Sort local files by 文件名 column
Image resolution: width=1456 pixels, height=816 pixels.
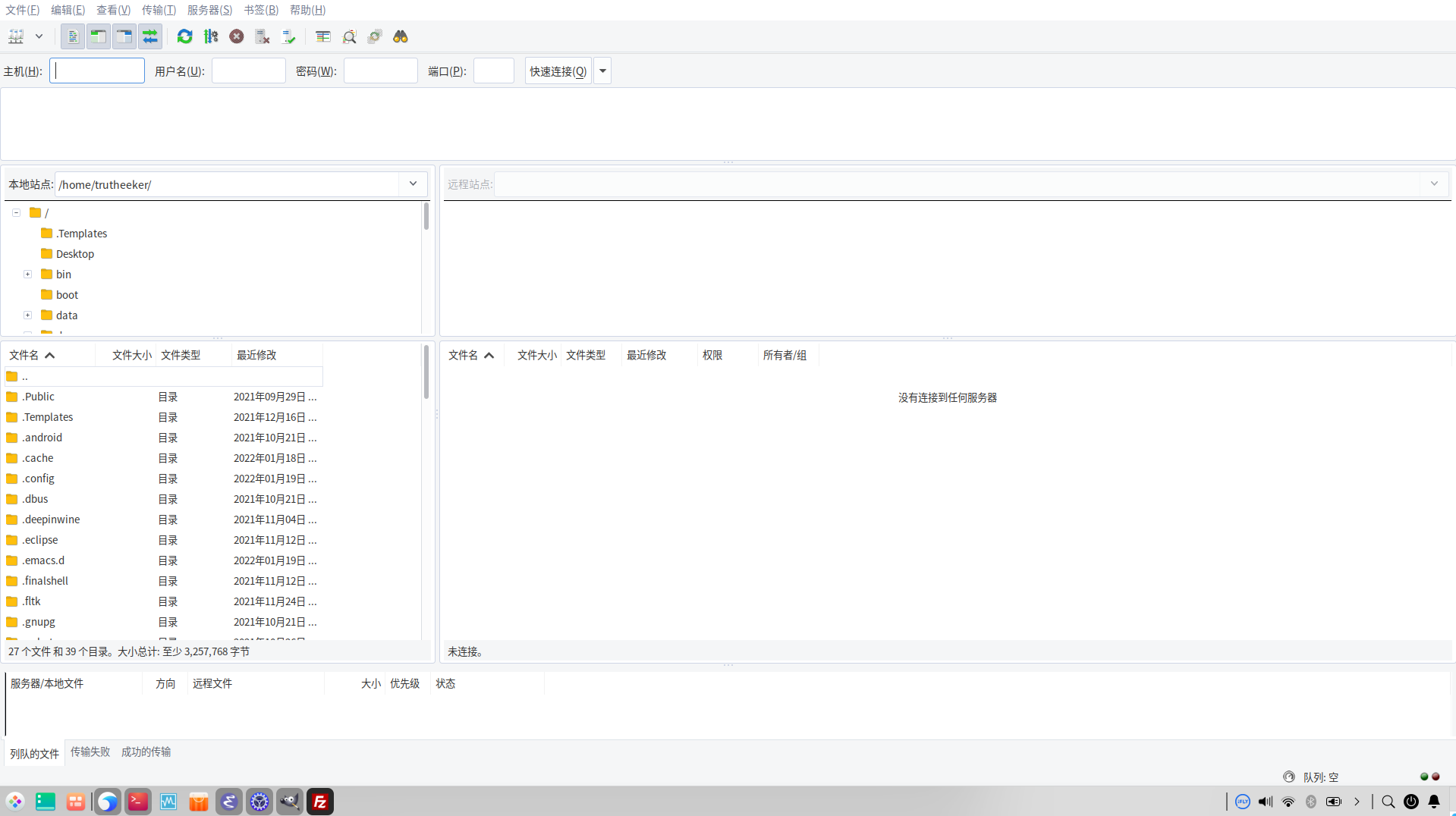coord(50,355)
